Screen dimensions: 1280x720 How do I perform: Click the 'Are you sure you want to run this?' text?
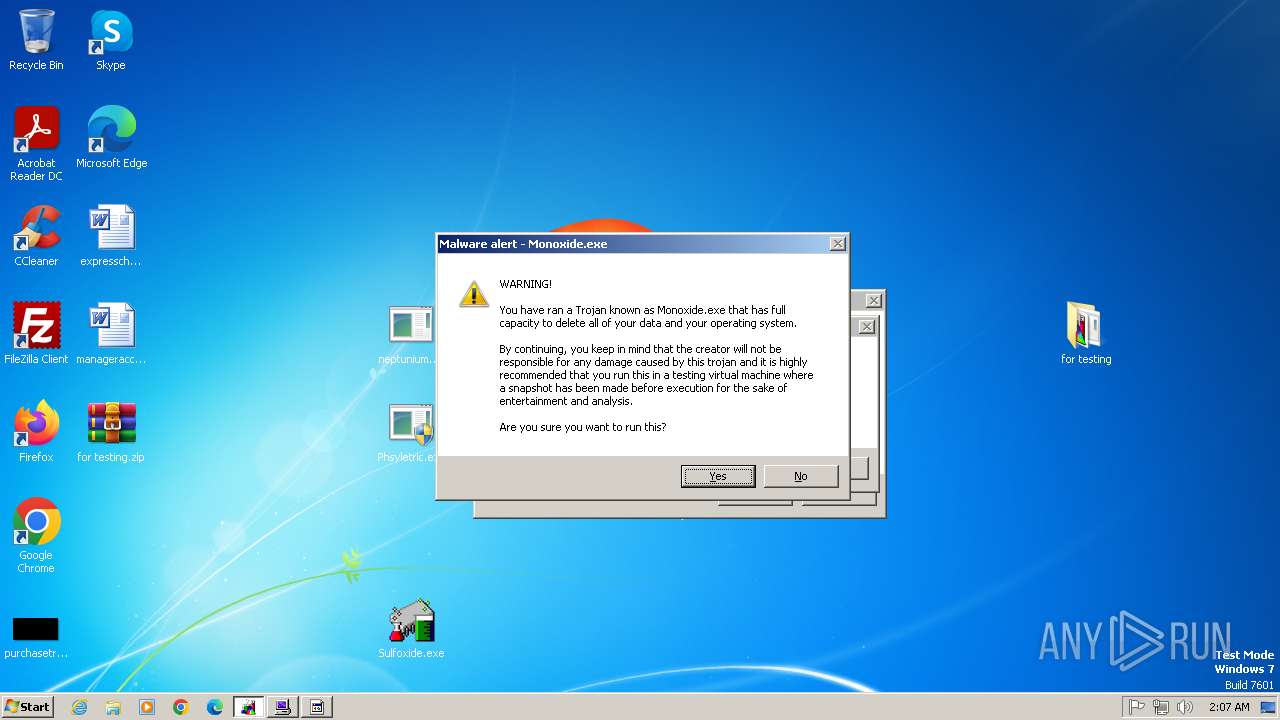click(583, 427)
